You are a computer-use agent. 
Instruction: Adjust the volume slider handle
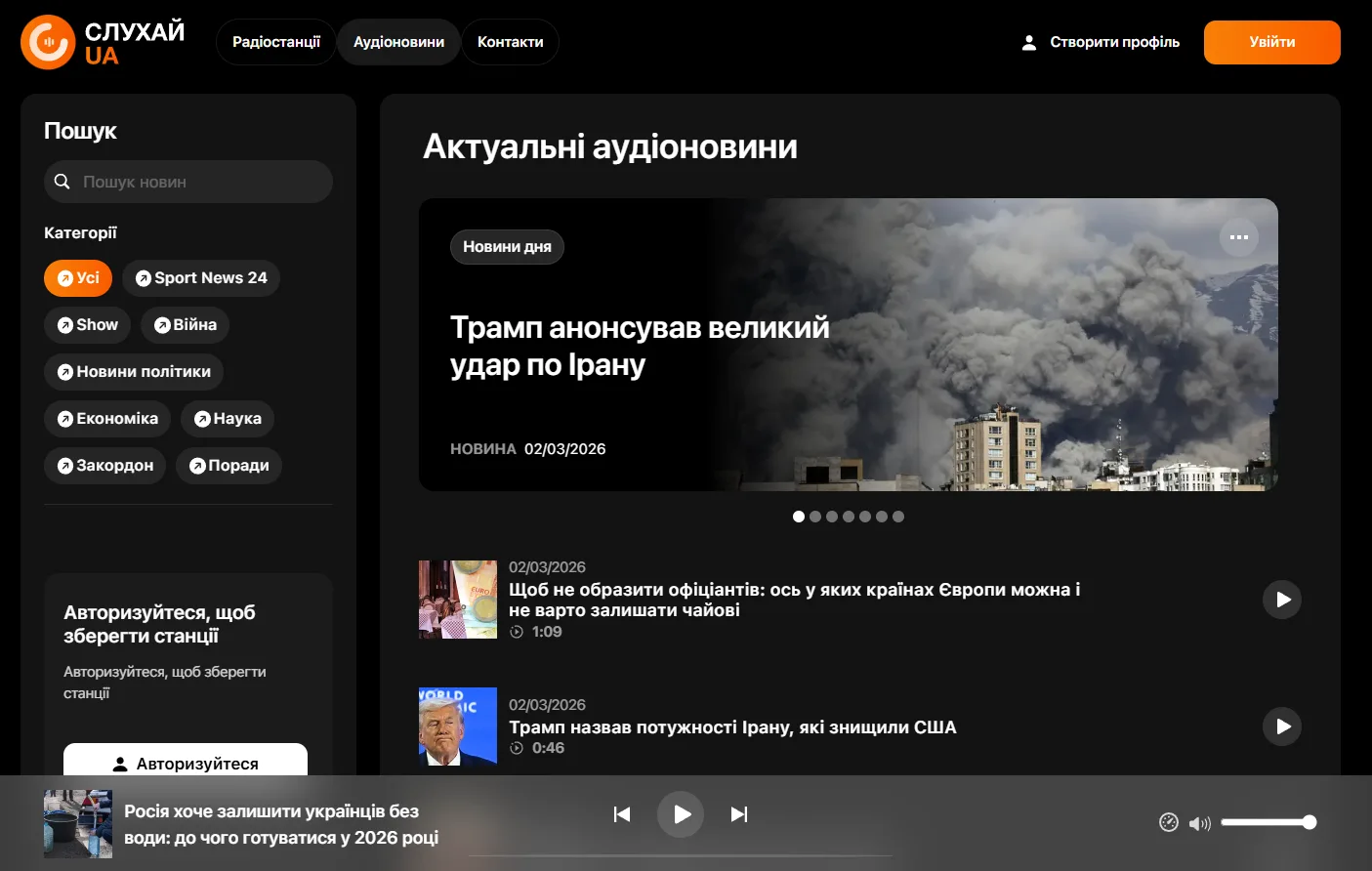(1310, 822)
